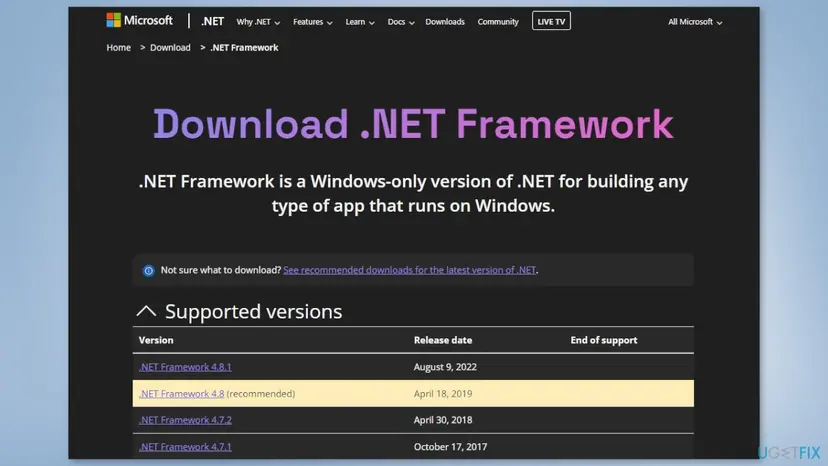Click the 'April 18, 2019' release date

click(443, 394)
